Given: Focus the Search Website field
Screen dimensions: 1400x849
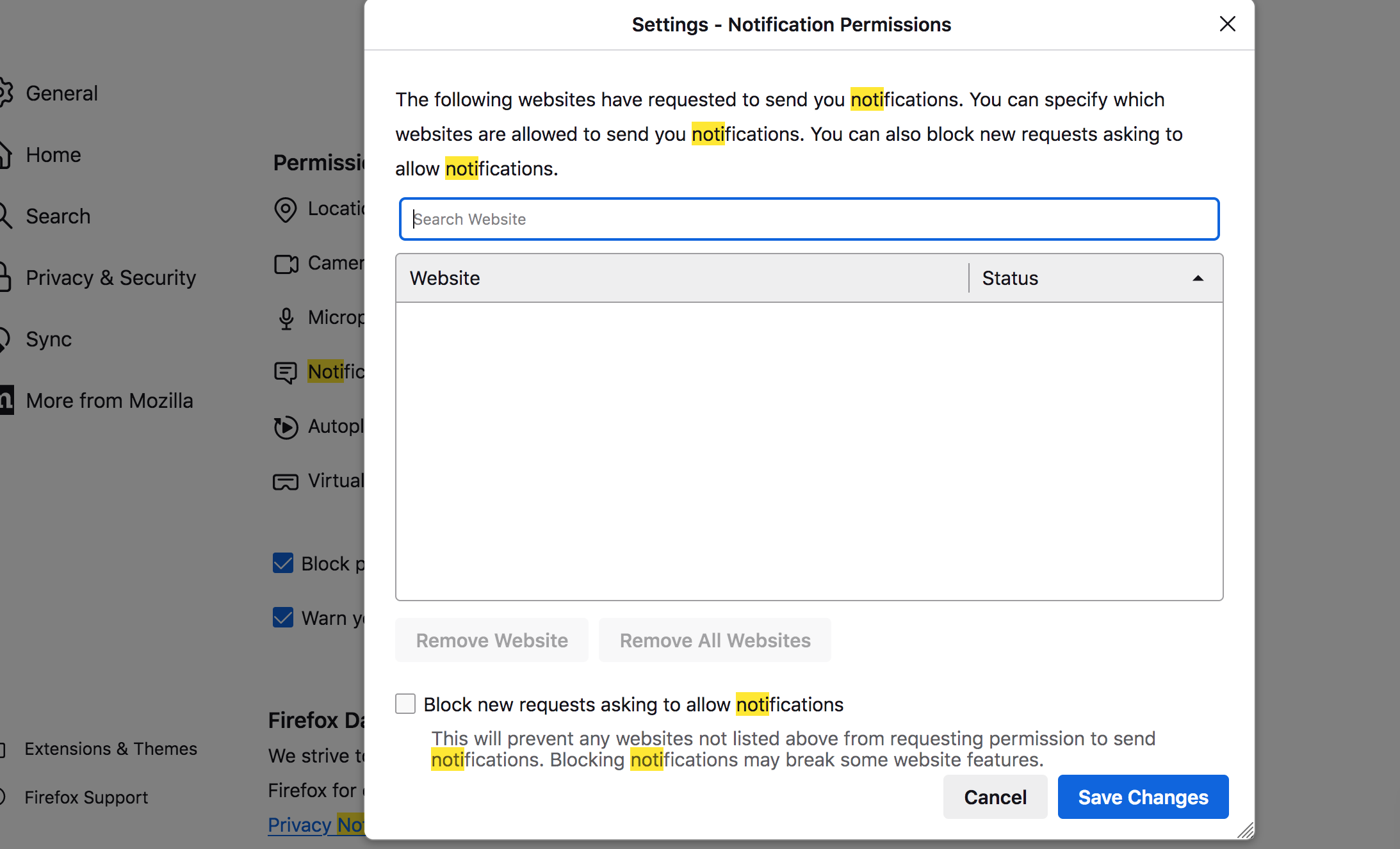Looking at the screenshot, I should 808,220.
